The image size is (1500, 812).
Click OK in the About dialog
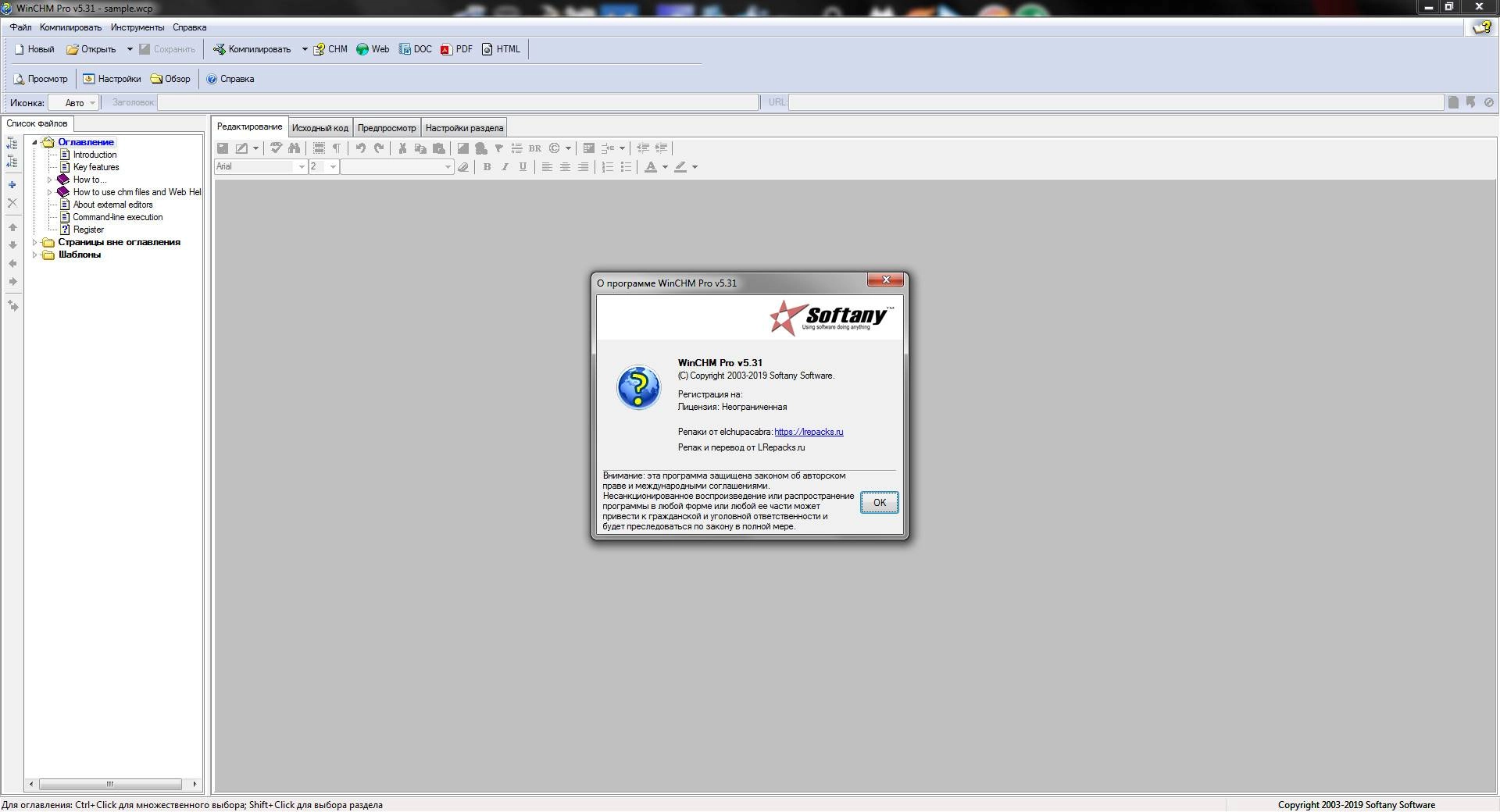[879, 503]
